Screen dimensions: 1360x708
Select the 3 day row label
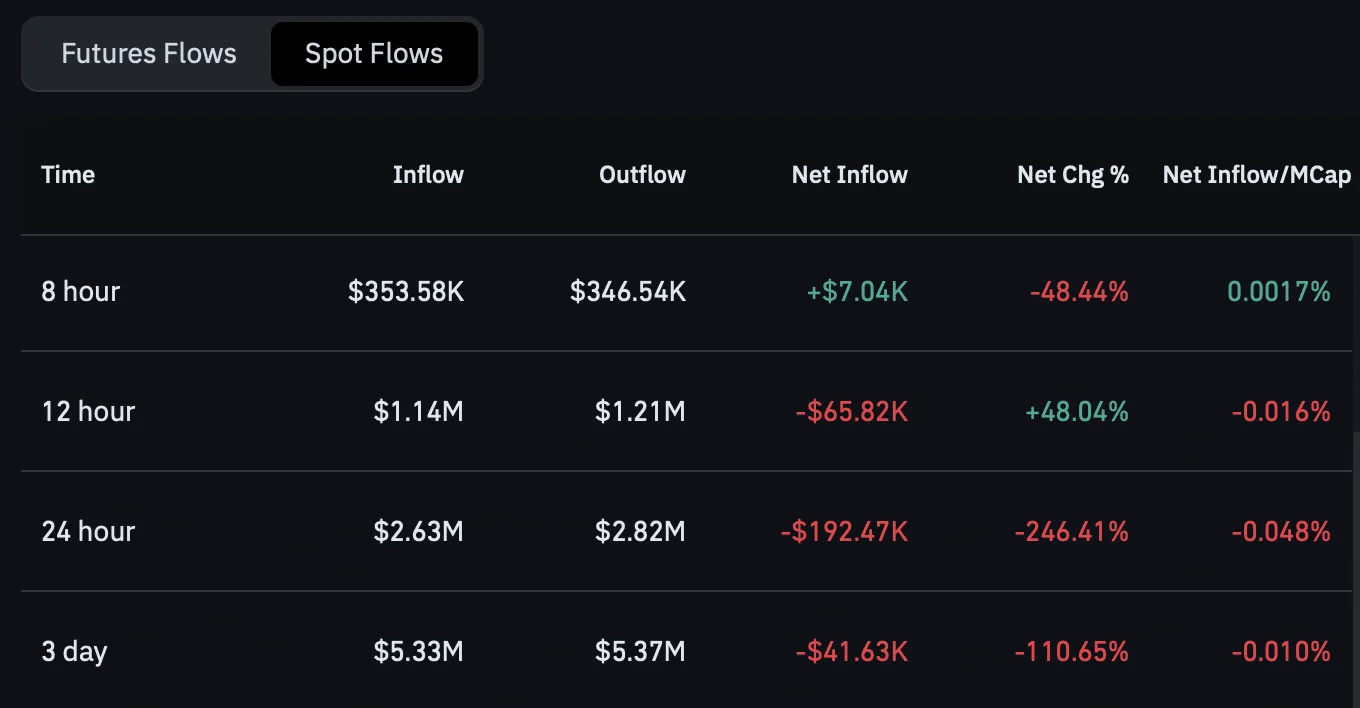click(x=74, y=652)
